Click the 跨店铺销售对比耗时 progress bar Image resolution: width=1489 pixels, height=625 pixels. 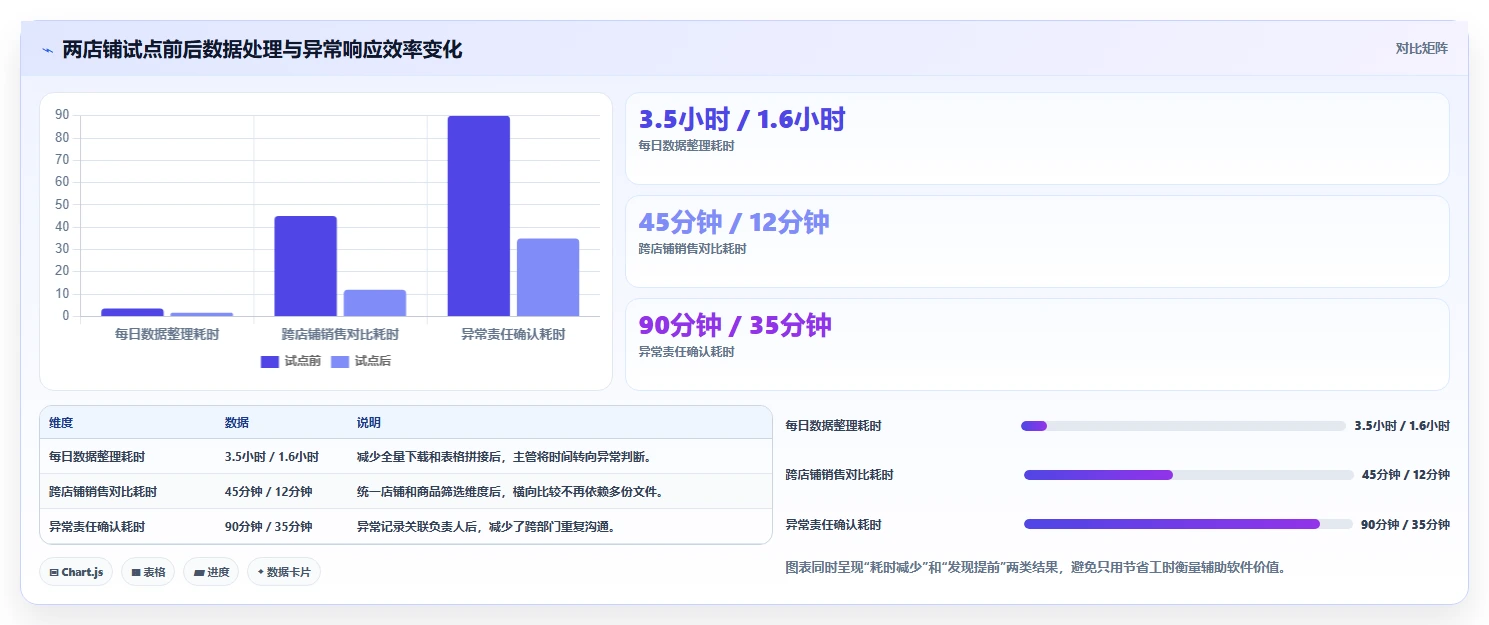point(1188,475)
